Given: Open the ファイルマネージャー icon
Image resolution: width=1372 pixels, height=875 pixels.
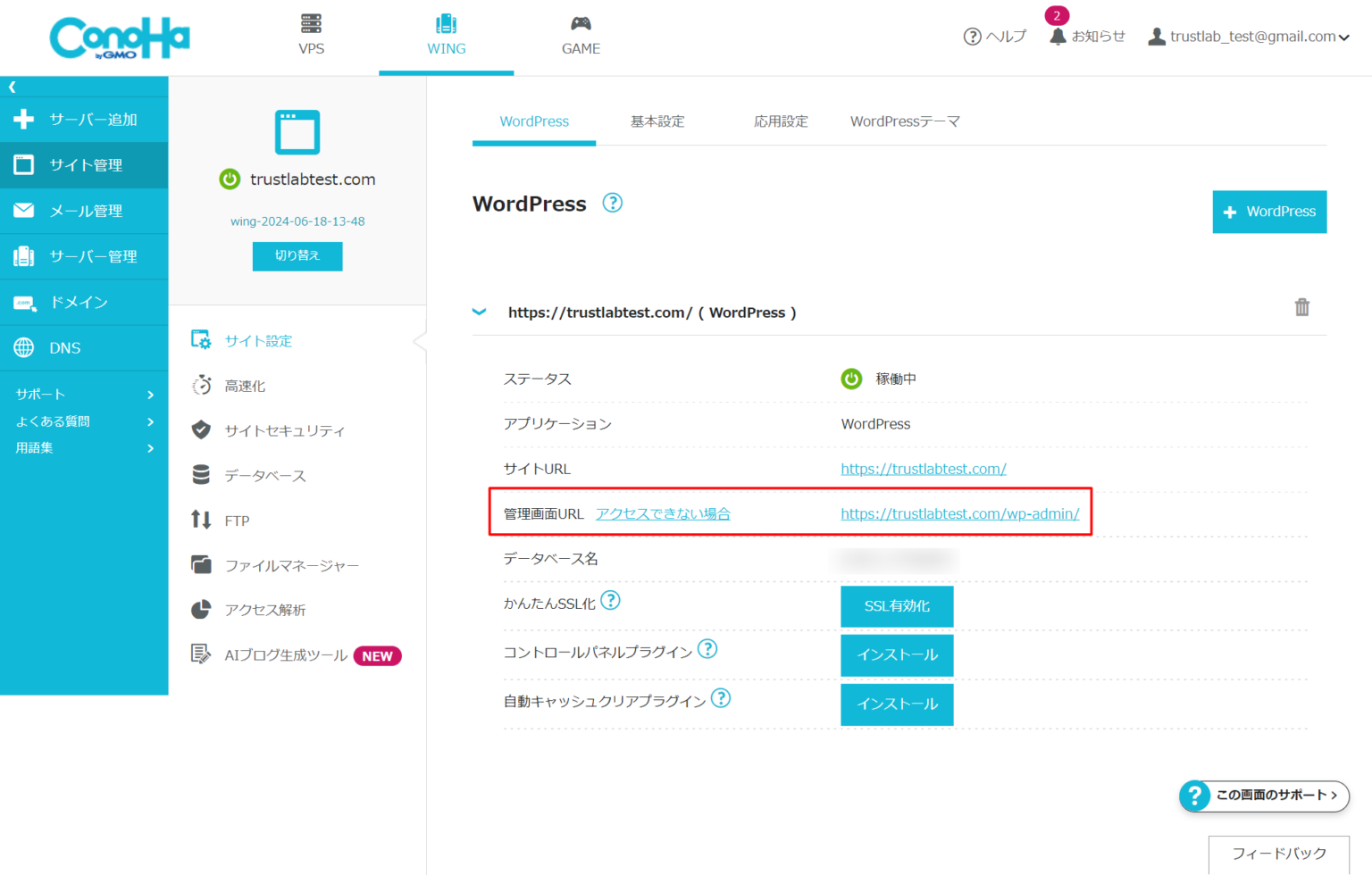Looking at the screenshot, I should point(200,564).
